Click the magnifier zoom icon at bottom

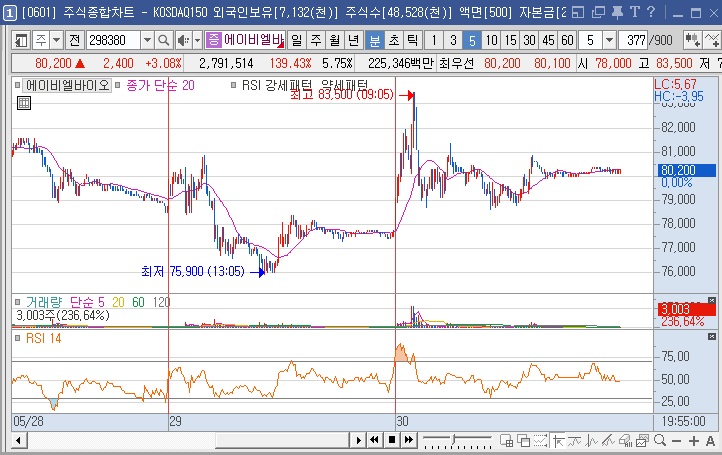click(660, 441)
